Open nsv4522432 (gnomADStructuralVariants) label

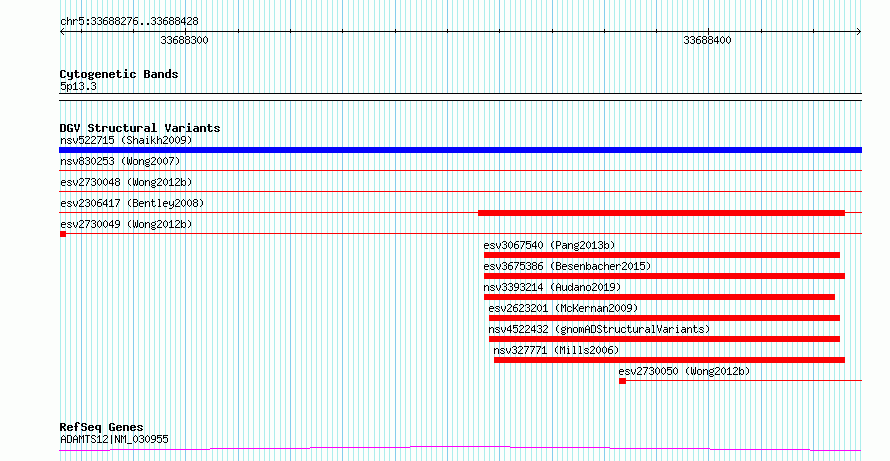[x=599, y=329]
